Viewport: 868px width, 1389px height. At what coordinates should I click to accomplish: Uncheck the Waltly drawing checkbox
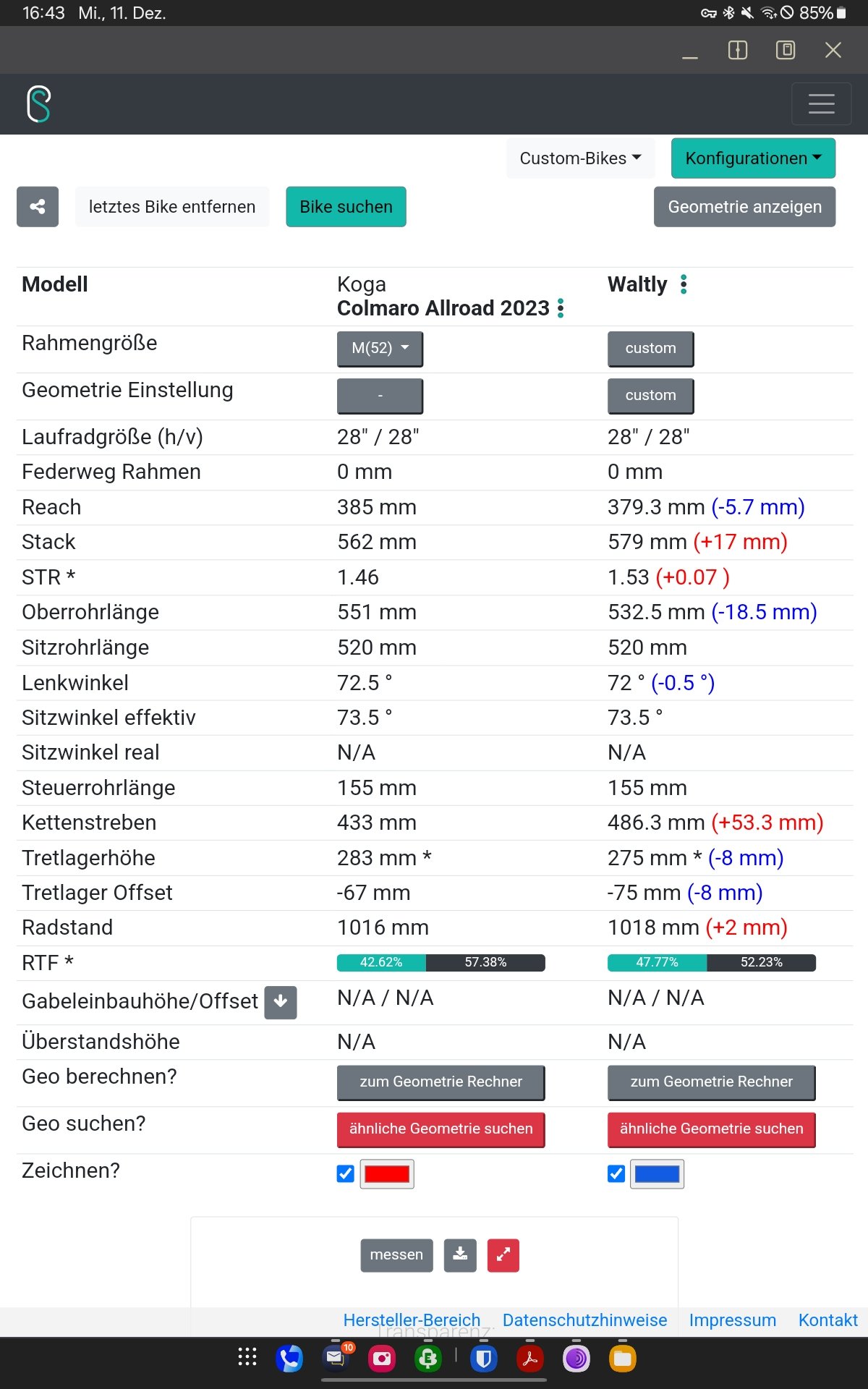pos(616,1173)
